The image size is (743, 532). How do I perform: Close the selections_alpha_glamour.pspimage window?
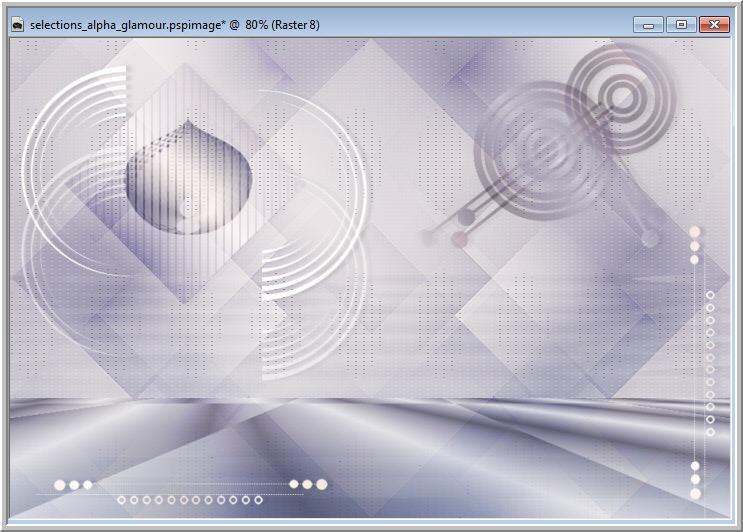click(715, 25)
